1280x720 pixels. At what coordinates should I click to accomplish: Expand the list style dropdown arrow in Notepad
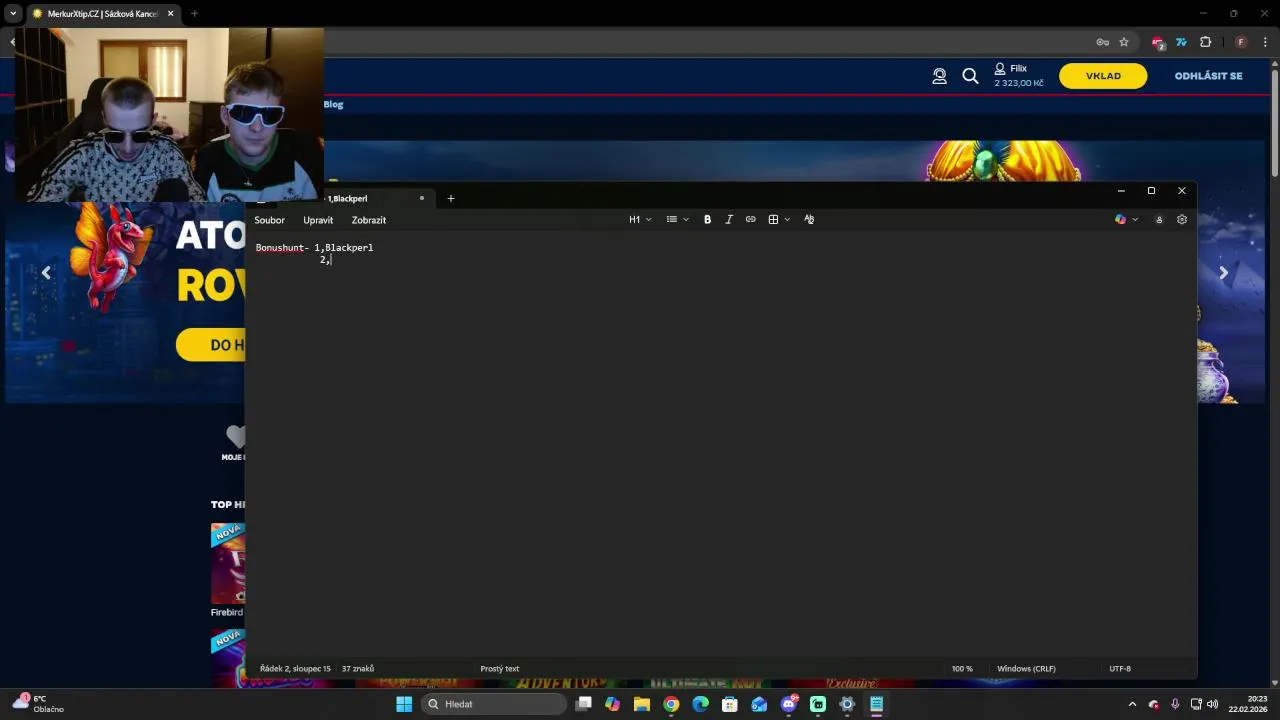tap(686, 219)
